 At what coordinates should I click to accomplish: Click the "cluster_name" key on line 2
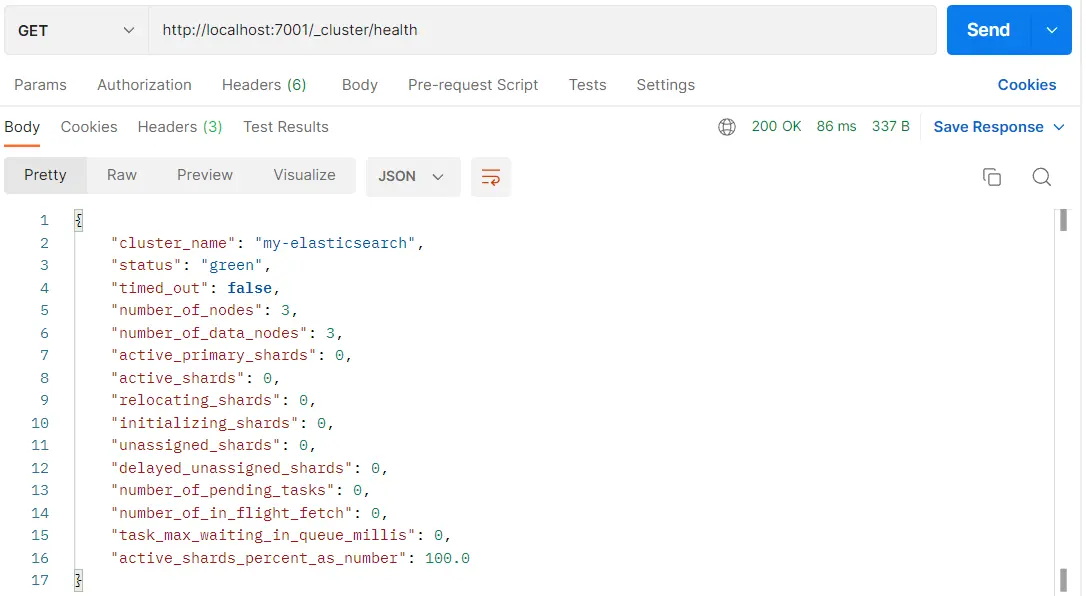click(x=174, y=243)
